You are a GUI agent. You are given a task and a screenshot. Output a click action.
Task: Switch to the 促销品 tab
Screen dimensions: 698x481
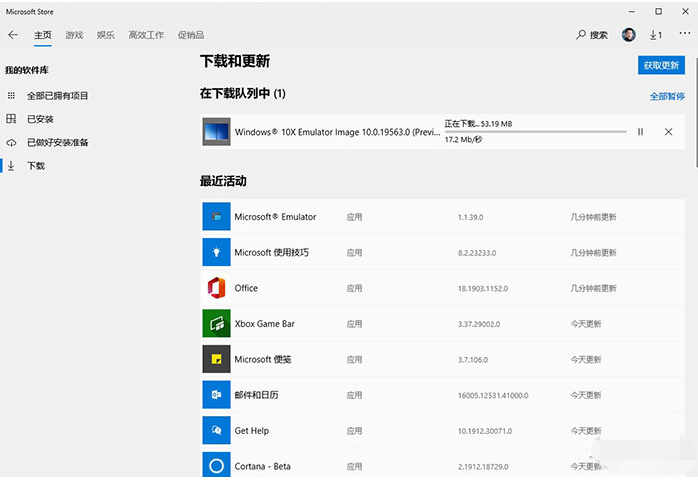pyautogui.click(x=191, y=35)
